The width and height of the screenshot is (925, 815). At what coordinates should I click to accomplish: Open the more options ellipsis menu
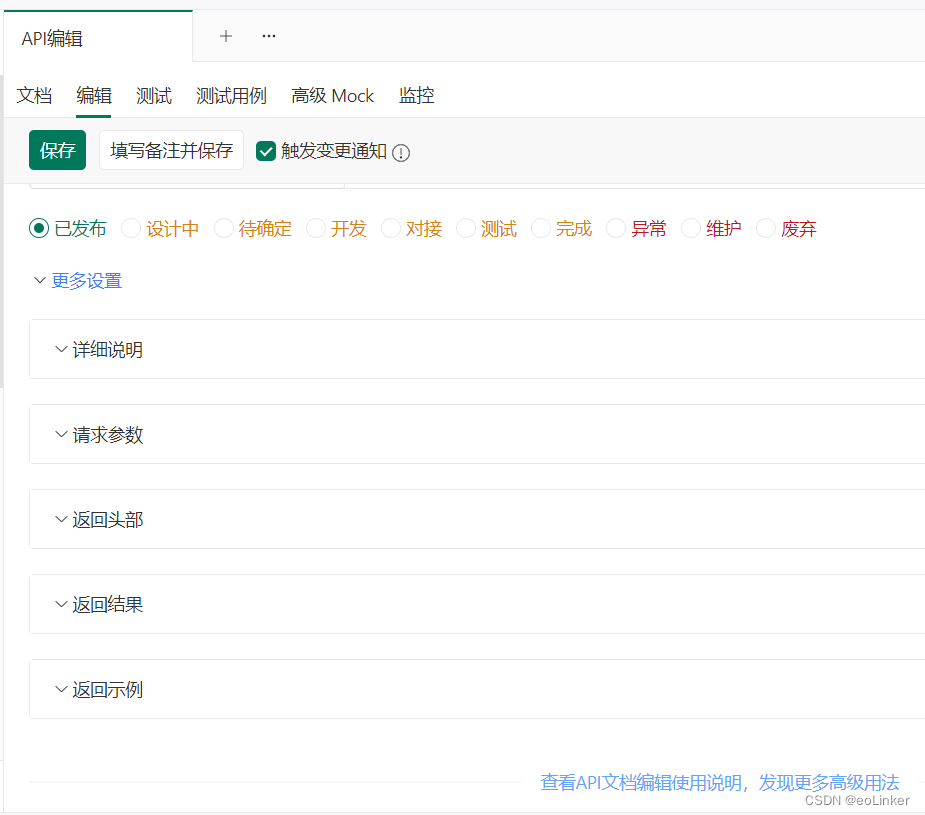point(269,37)
